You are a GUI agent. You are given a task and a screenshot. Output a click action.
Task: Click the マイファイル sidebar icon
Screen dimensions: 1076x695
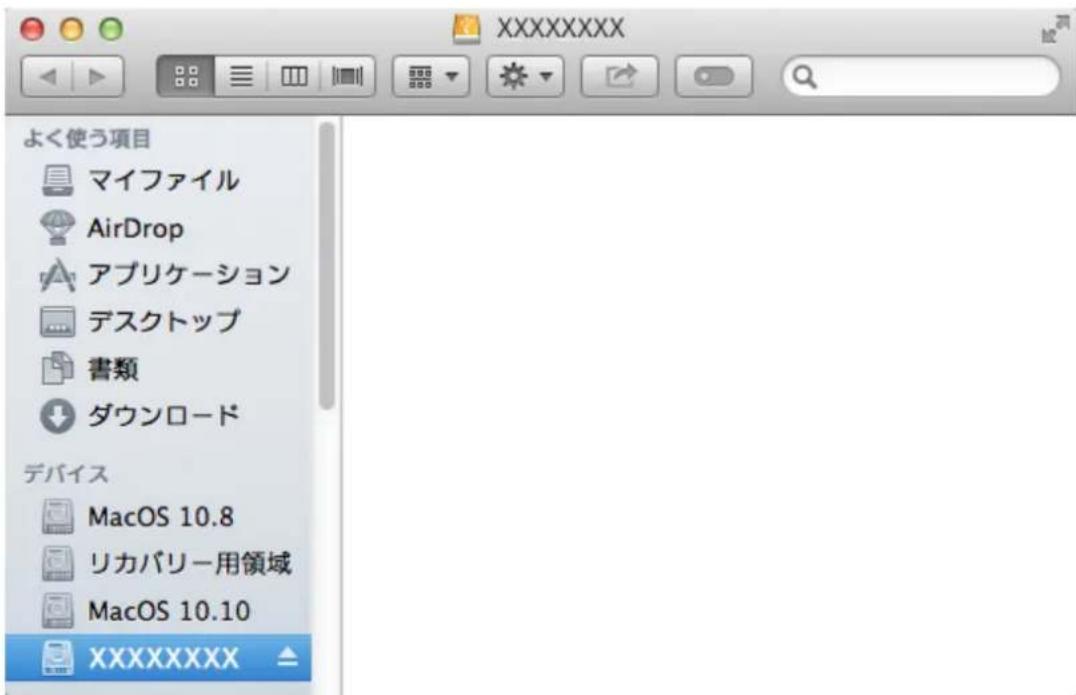pos(57,180)
